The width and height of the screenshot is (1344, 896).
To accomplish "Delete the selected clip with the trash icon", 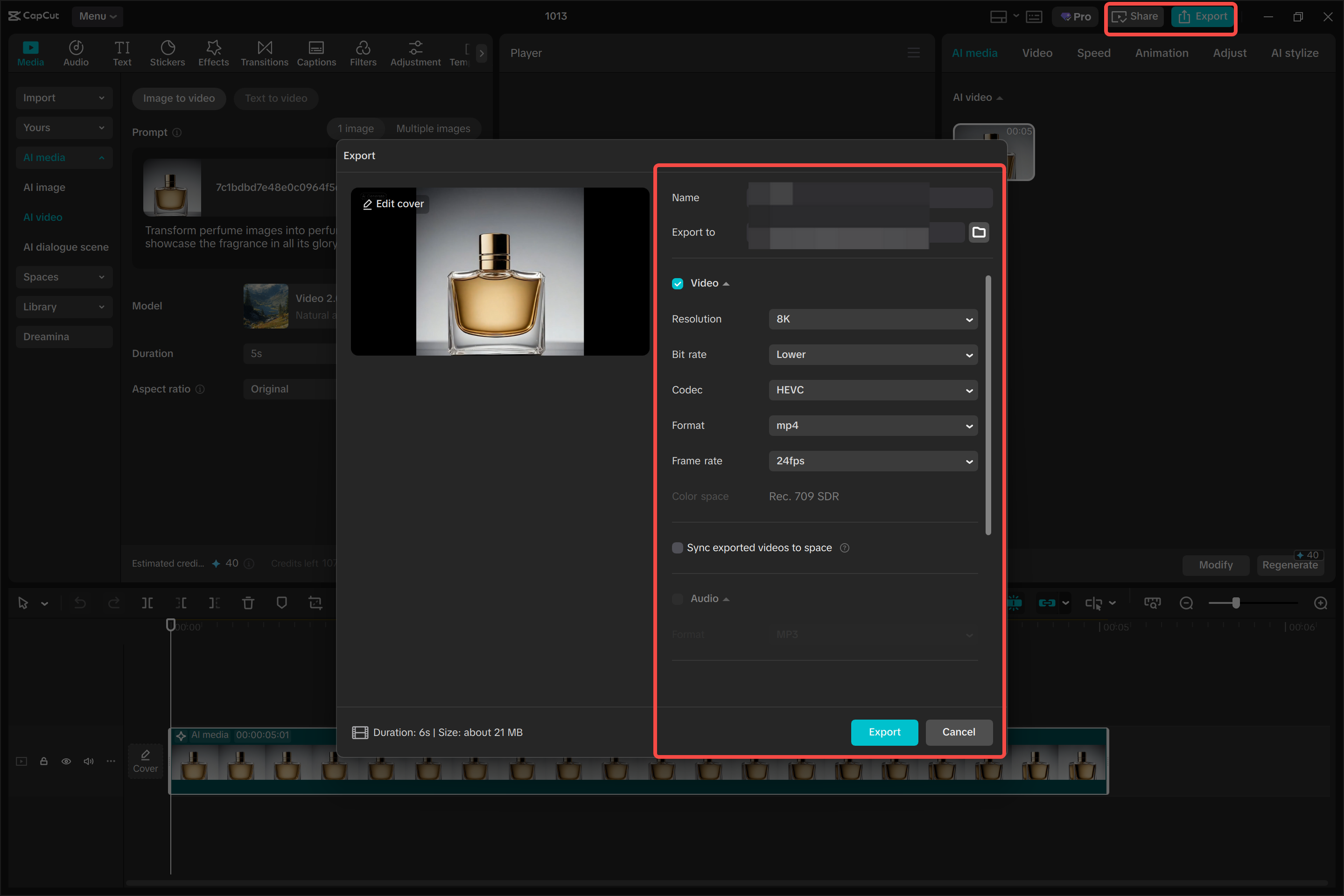I will point(248,603).
